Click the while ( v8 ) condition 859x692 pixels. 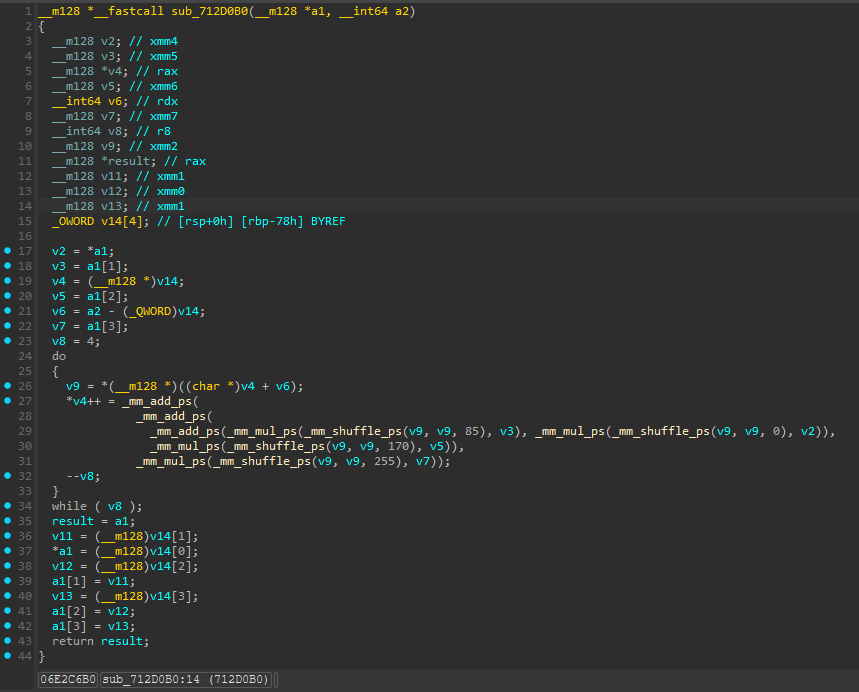[x=97, y=506]
